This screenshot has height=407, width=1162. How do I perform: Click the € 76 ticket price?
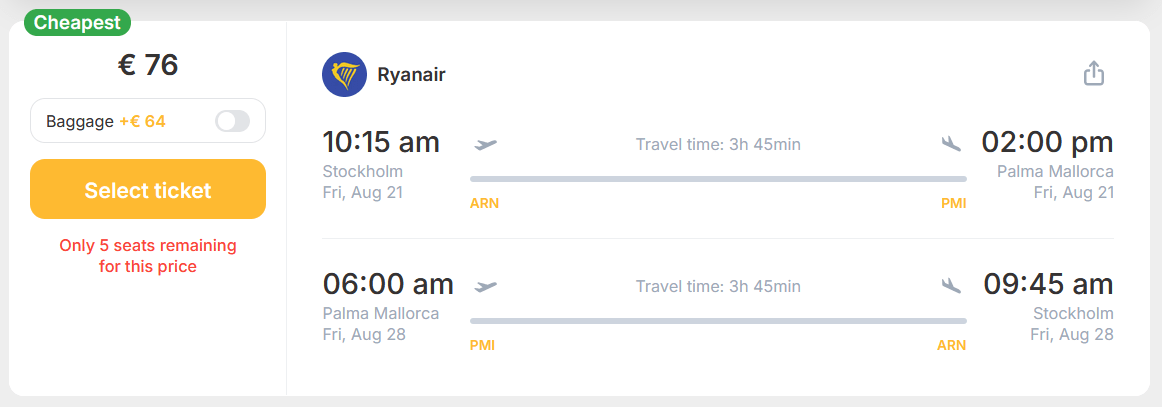pos(148,65)
